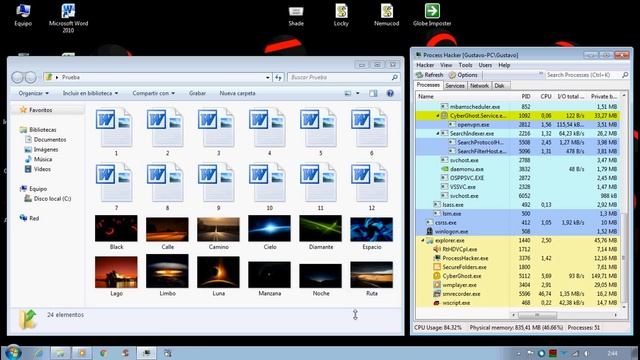
Task: Select the Processes tab
Action: [x=428, y=85]
